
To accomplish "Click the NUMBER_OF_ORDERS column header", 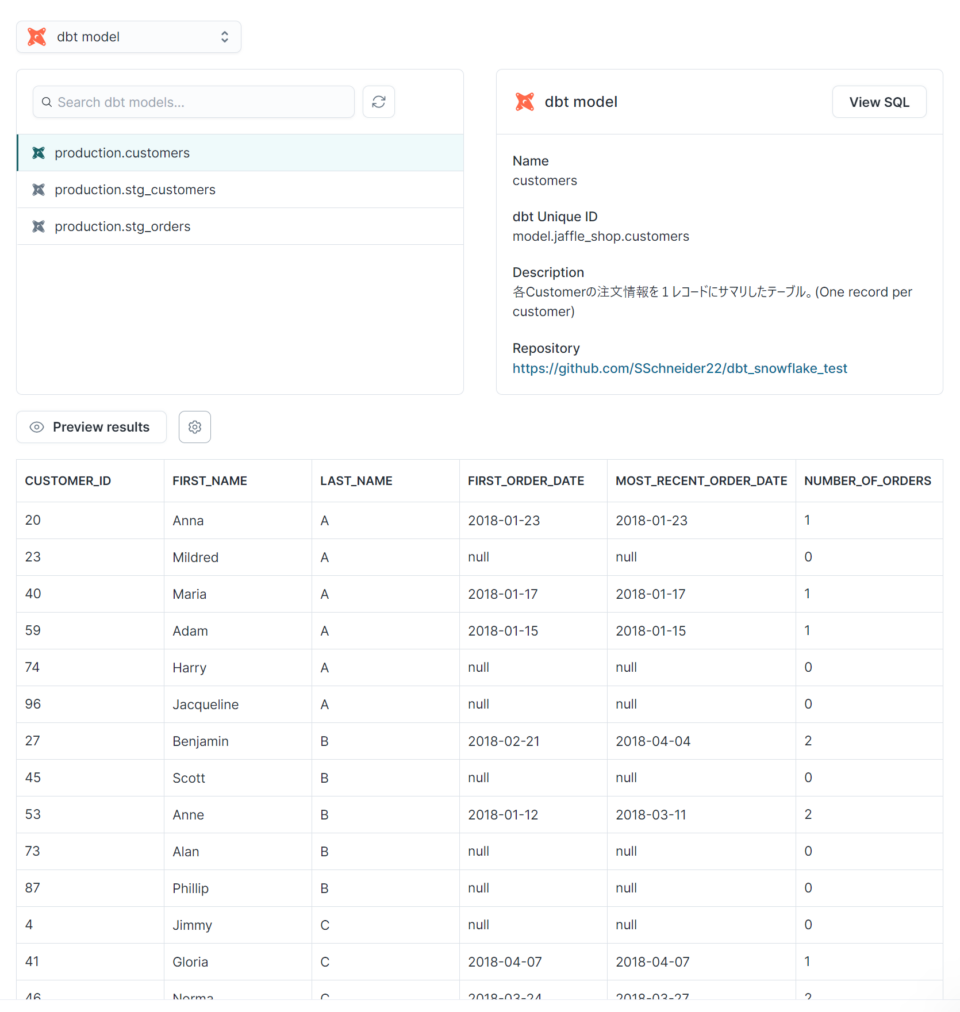I will pyautogui.click(x=868, y=480).
